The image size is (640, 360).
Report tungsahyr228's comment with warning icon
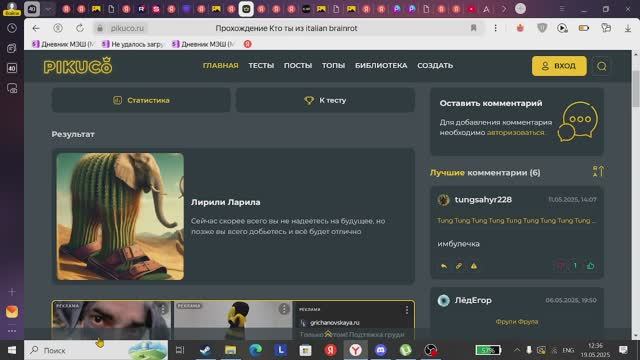tap(473, 266)
